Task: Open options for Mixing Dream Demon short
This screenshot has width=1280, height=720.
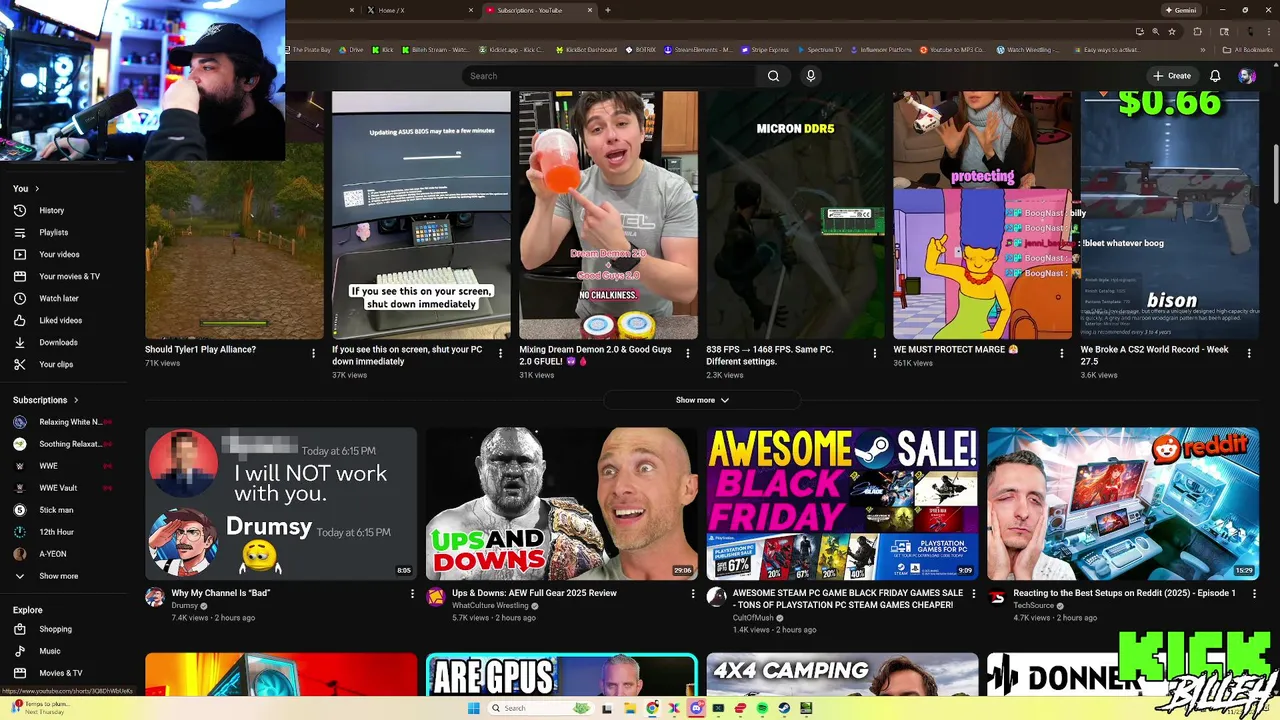Action: (687, 353)
